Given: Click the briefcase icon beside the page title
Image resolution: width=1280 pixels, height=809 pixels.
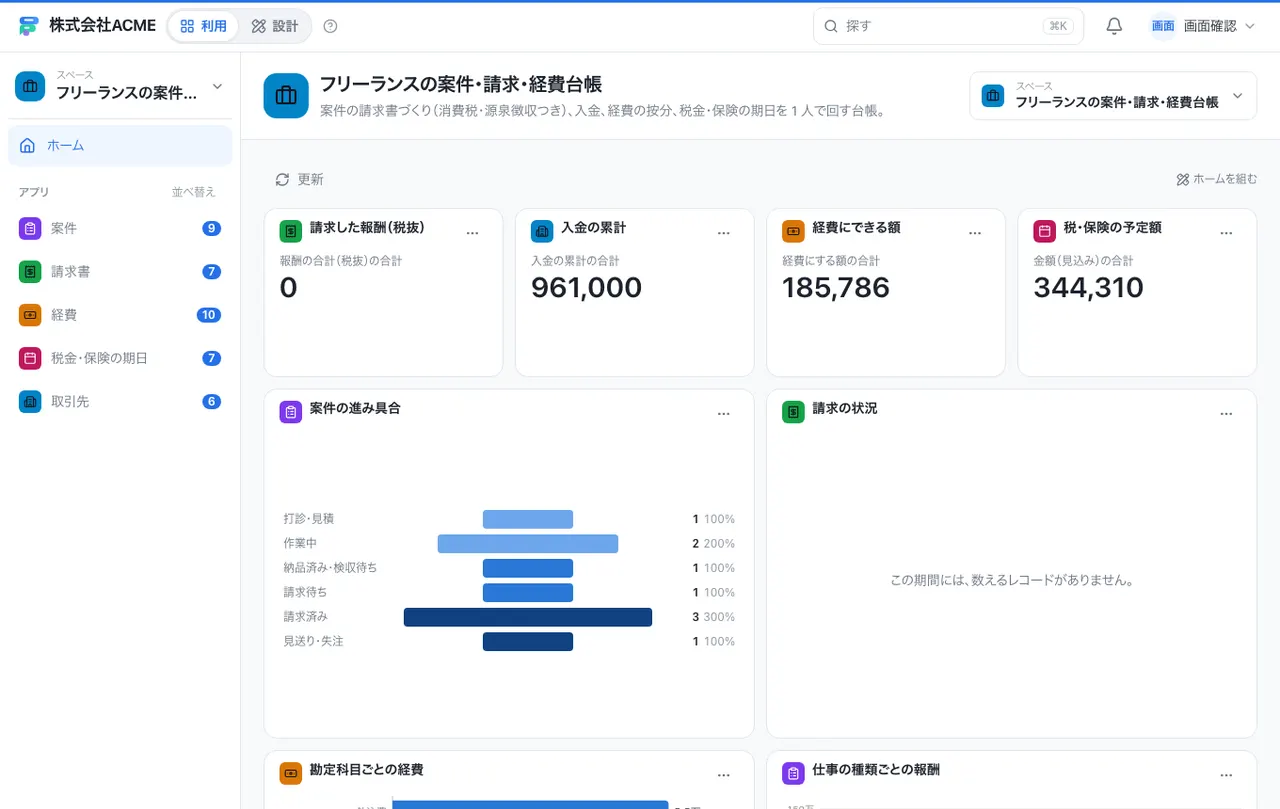Looking at the screenshot, I should (x=286, y=96).
